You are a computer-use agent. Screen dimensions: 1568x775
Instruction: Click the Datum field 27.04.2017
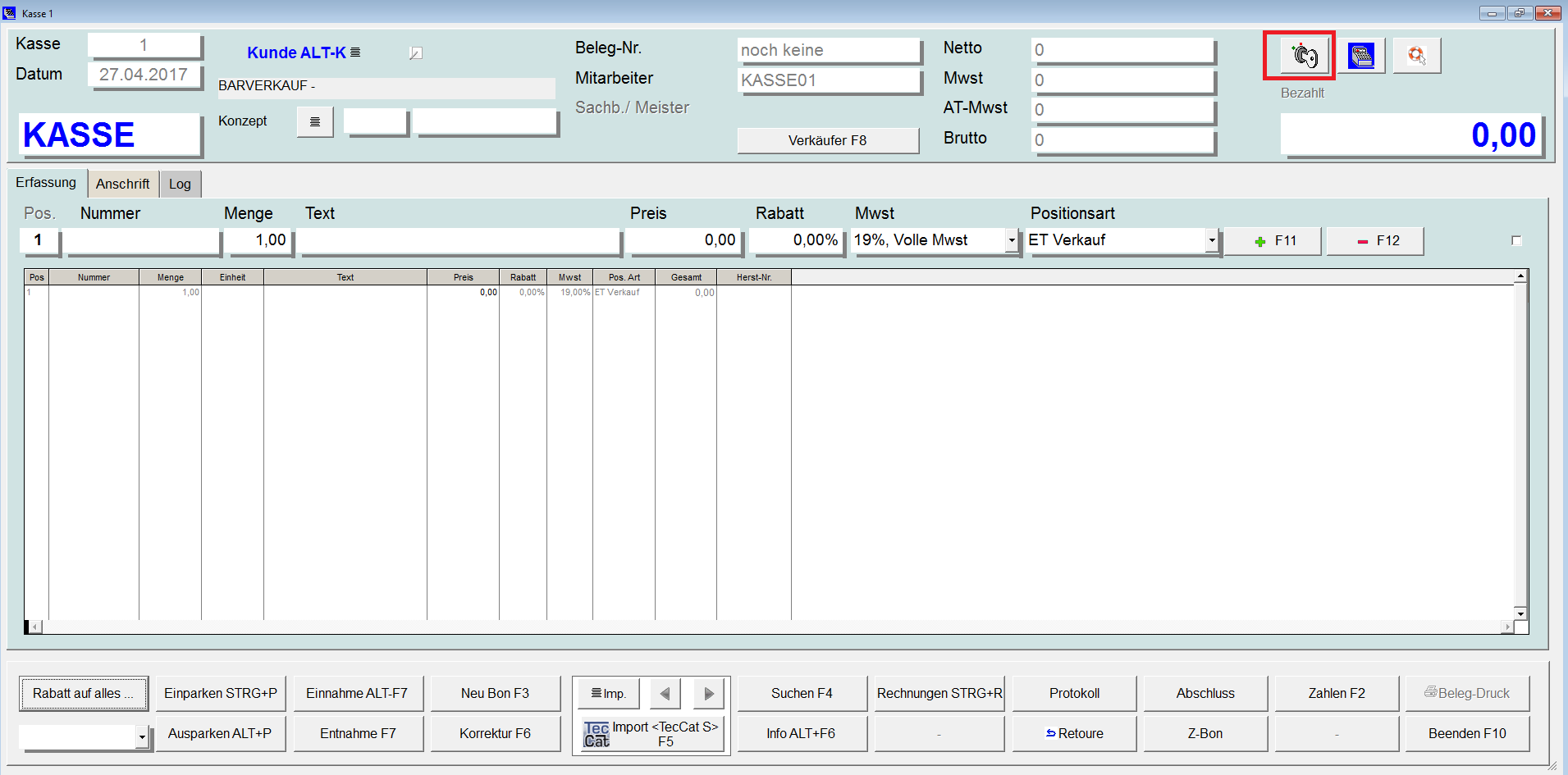pyautogui.click(x=144, y=75)
